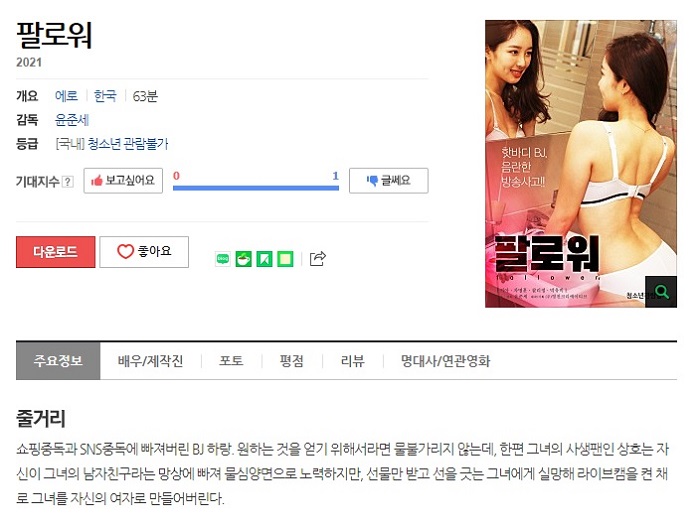Image resolution: width=700 pixels, height=527 pixels.
Task: Click the green bookmark share icon
Action: [264, 259]
